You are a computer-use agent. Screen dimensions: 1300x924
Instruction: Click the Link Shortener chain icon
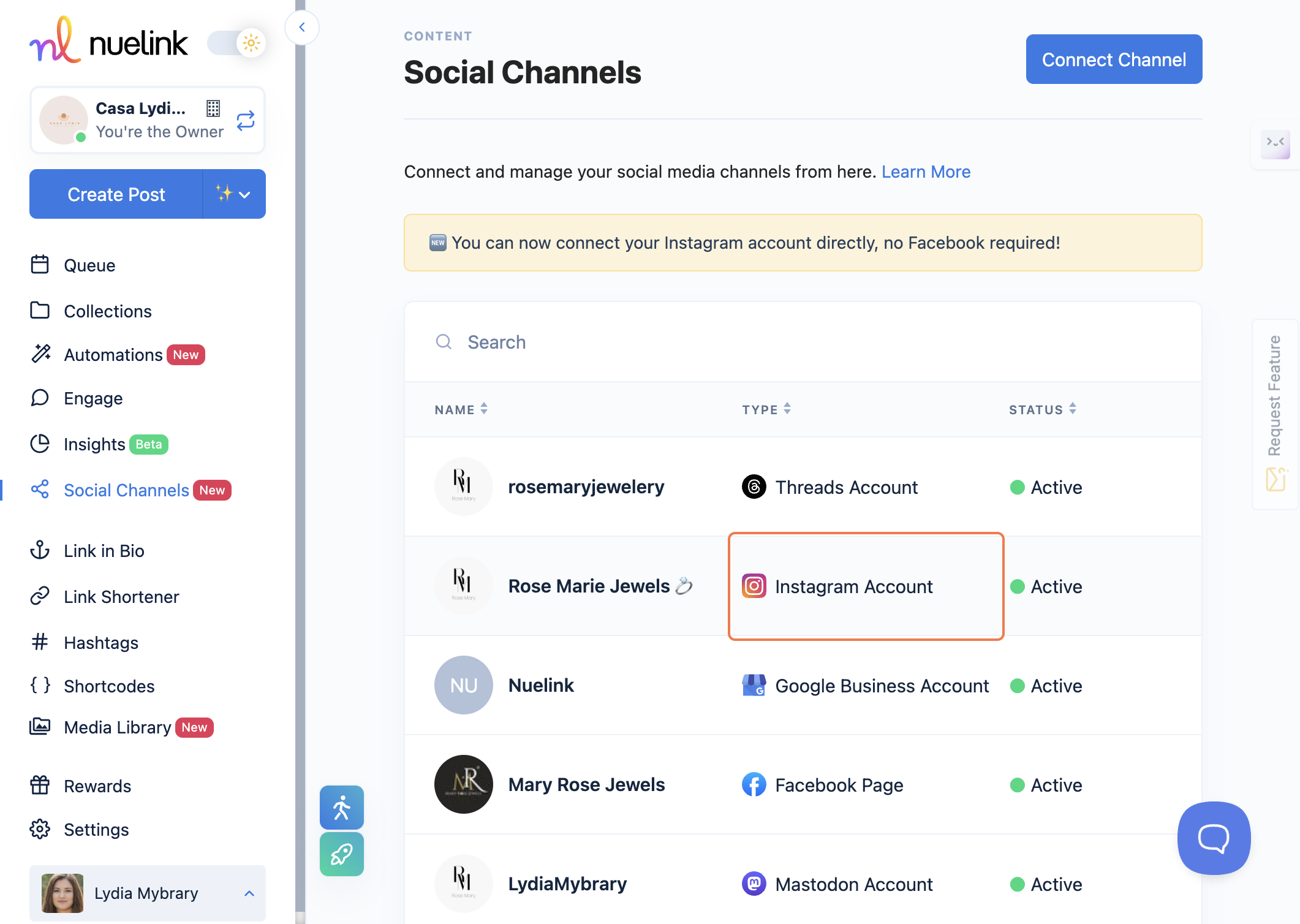point(40,596)
